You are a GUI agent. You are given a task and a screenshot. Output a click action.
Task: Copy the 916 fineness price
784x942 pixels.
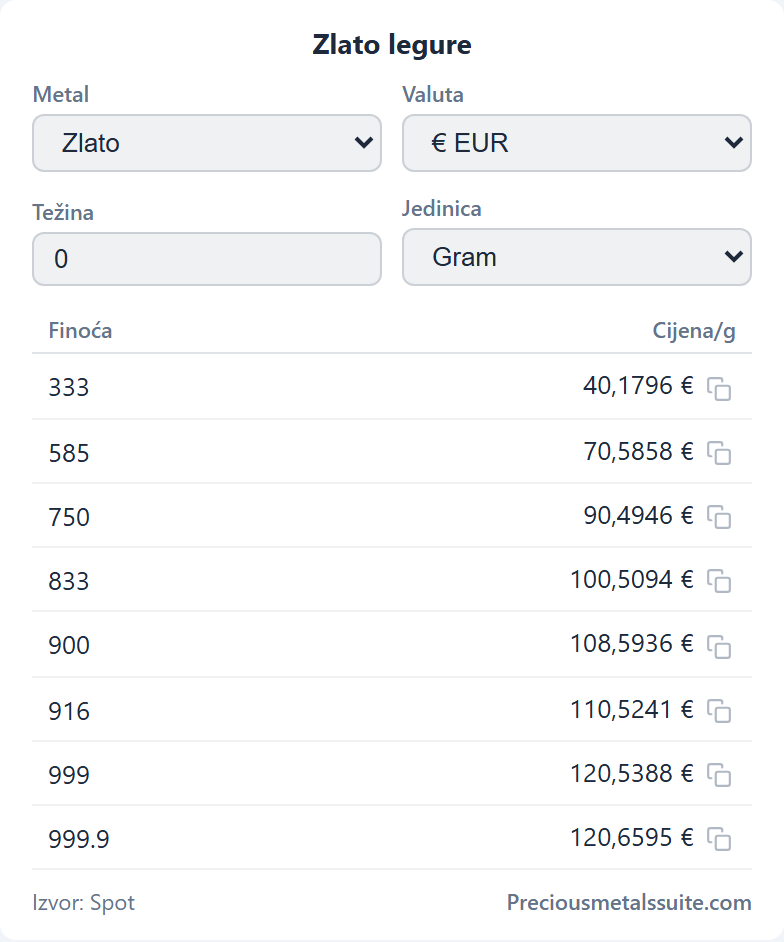719,711
